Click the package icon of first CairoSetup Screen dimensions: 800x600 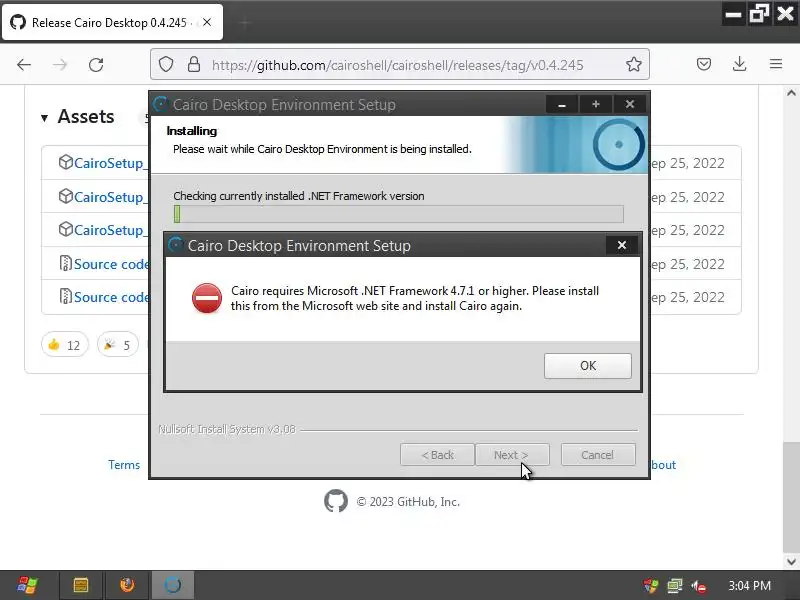coord(65,162)
